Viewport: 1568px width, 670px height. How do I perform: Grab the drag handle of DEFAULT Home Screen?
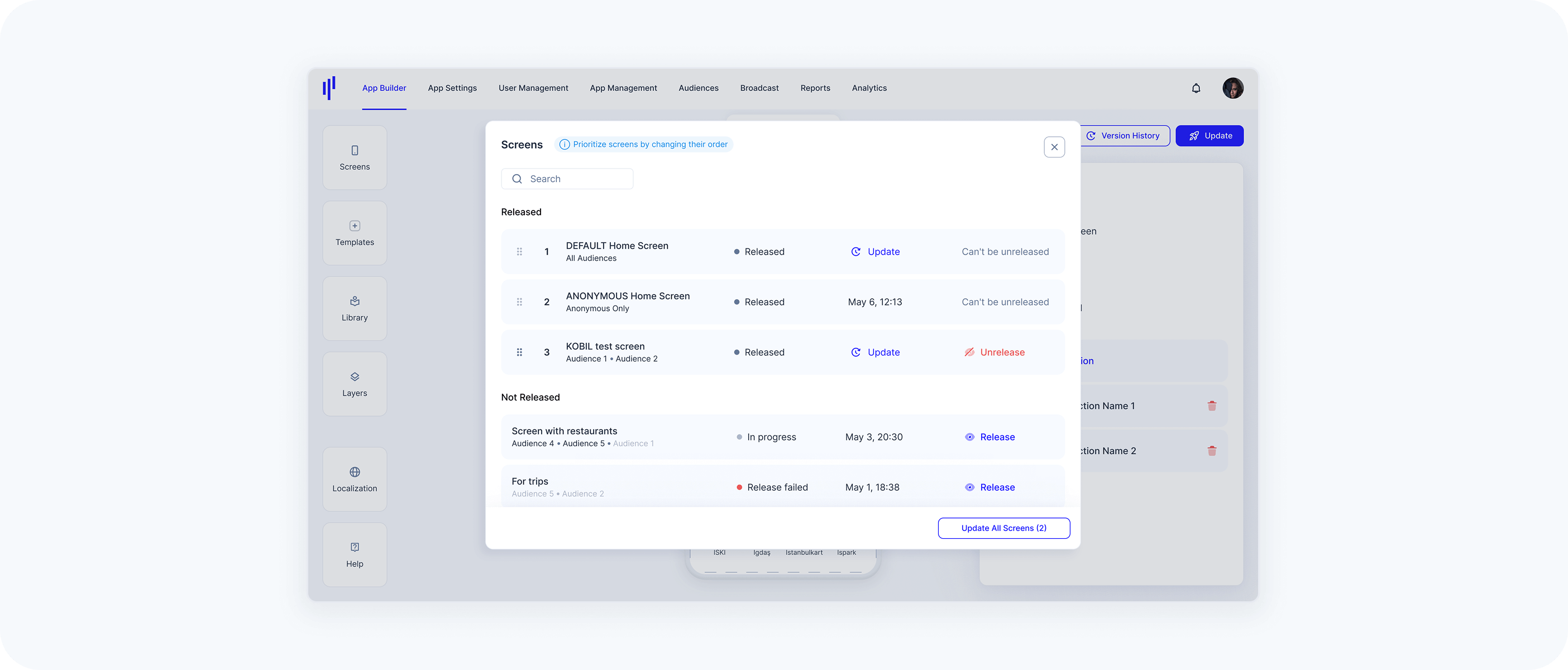[519, 251]
